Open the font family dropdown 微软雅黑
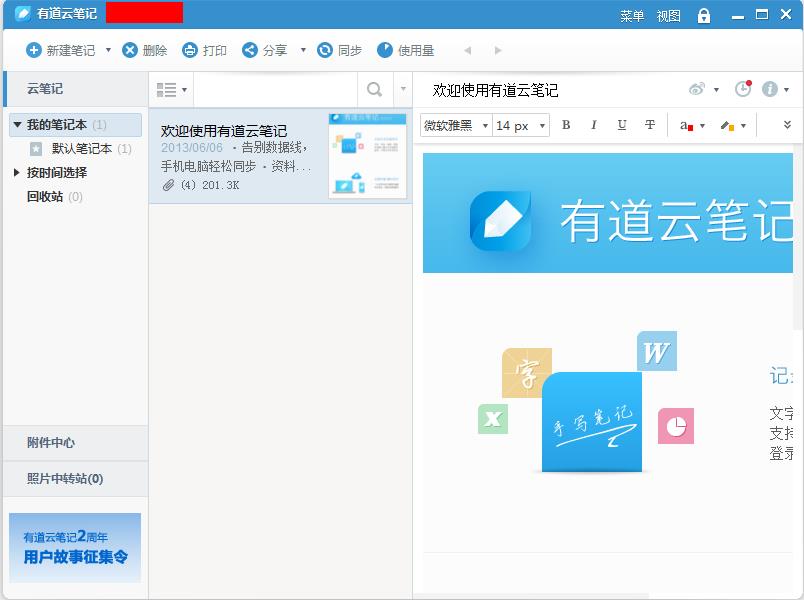804x600 pixels. pyautogui.click(x=455, y=126)
